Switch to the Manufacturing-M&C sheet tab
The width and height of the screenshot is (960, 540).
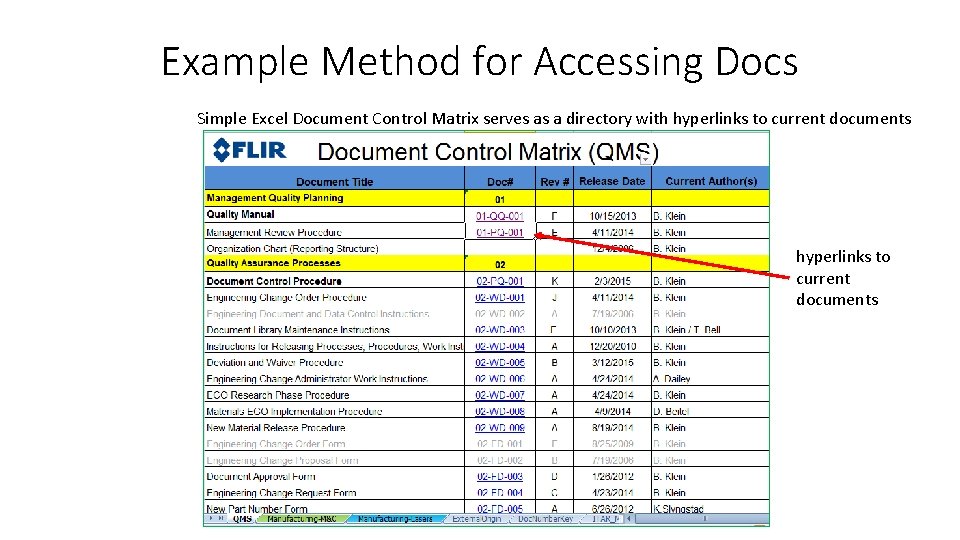click(302, 519)
